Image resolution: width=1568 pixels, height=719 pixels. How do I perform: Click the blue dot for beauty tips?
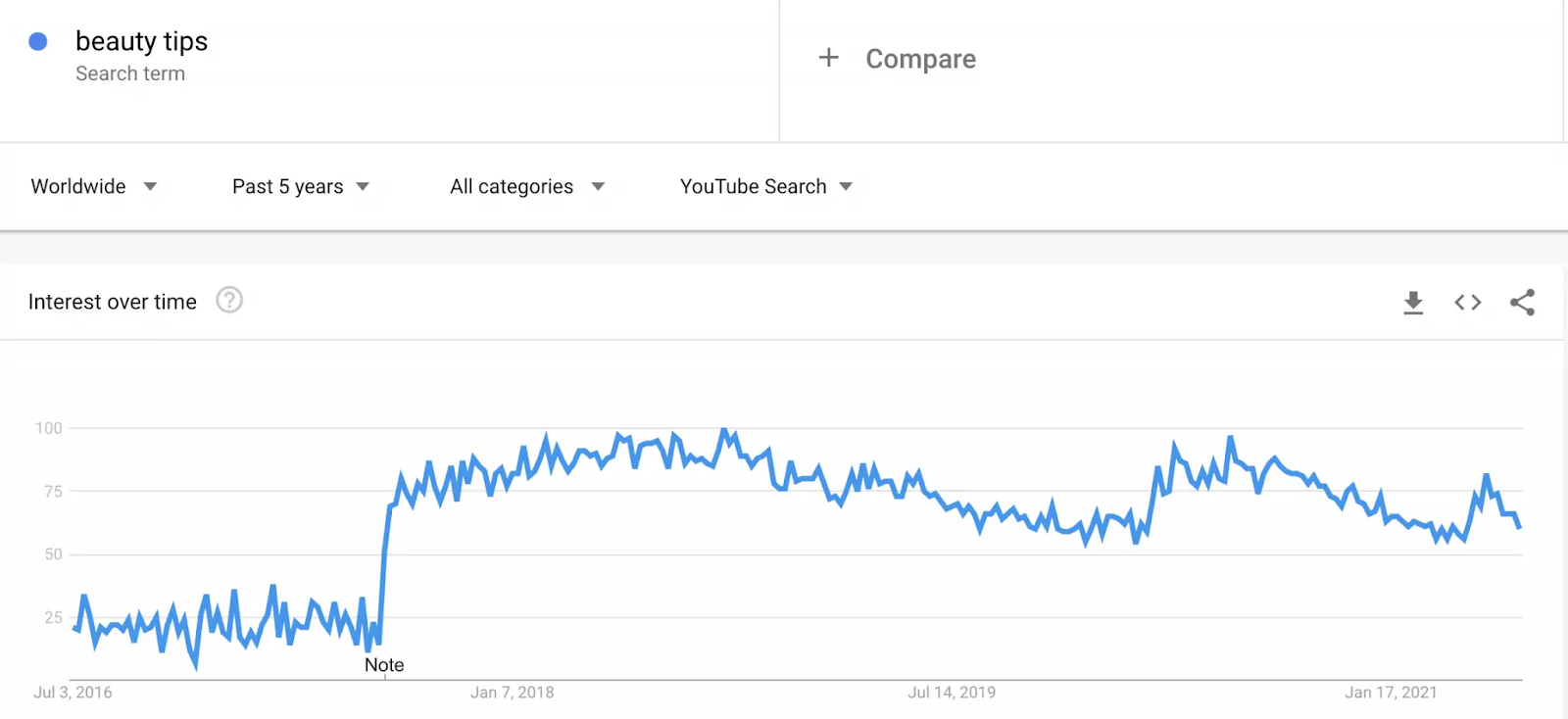pos(38,41)
